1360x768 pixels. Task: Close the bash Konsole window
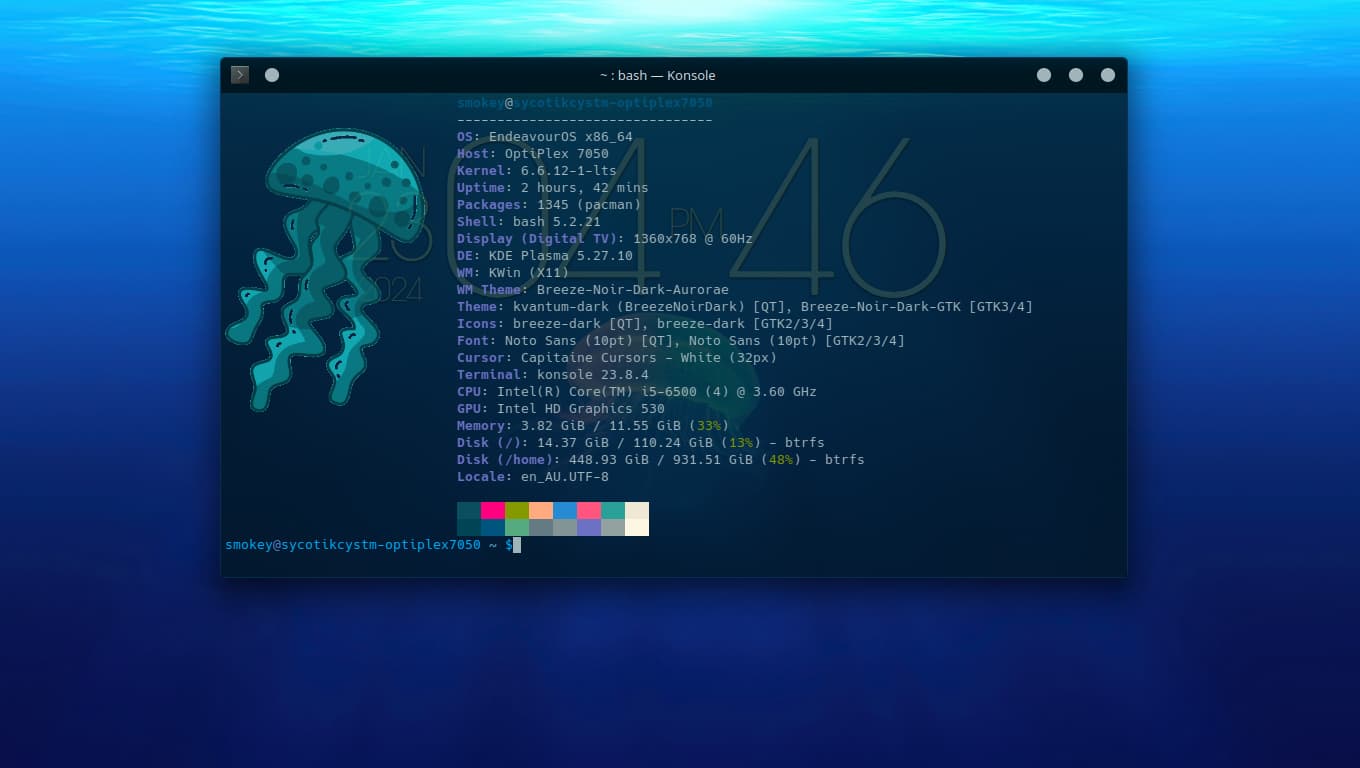coord(1108,75)
